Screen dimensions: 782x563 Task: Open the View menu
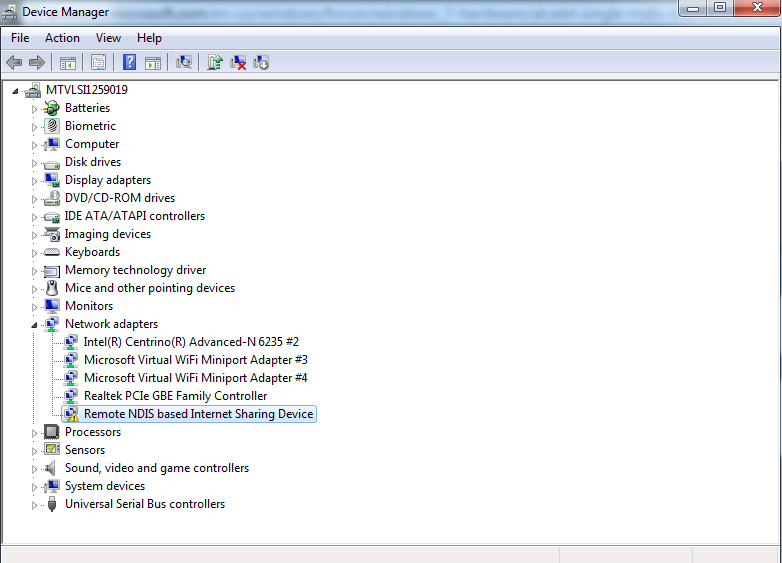108,38
